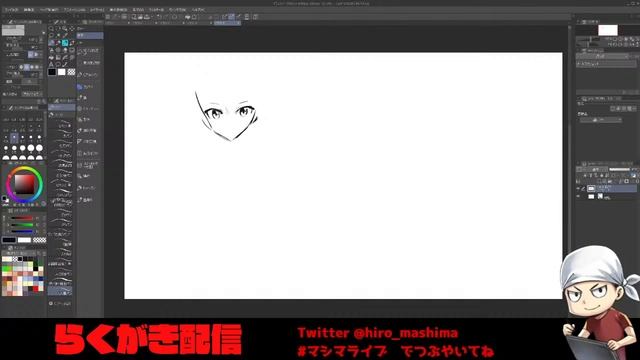Hide the paper layer using its eye icon
640x360 pixels.
578,196
